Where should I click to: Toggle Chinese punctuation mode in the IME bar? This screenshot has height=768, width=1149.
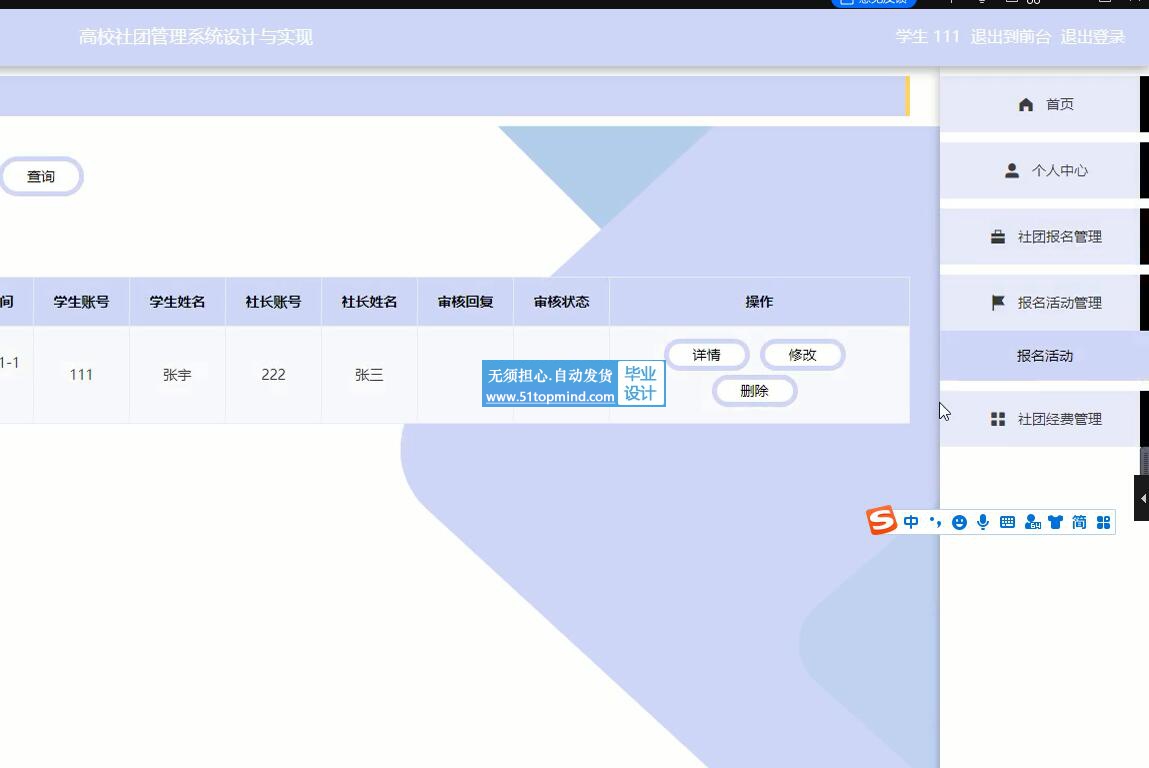pyautogui.click(x=935, y=522)
